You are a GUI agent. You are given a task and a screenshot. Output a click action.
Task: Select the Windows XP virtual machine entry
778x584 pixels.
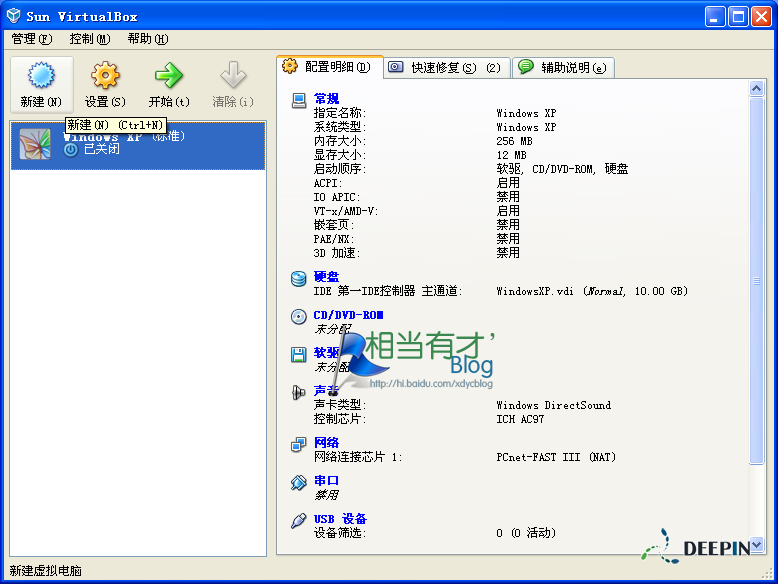tap(138, 144)
